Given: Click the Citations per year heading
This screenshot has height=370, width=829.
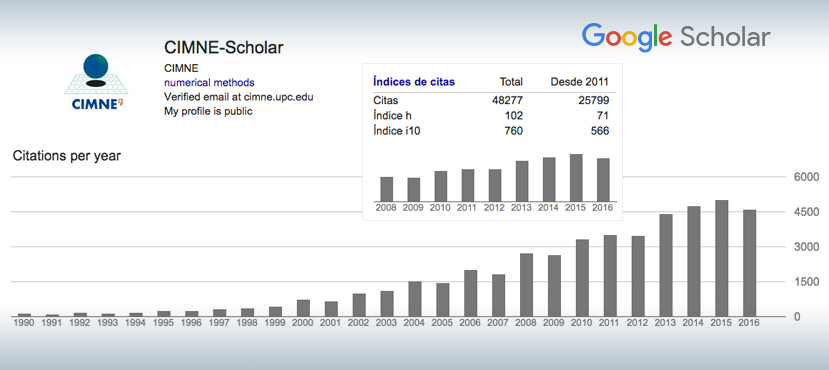Looking at the screenshot, I should point(67,156).
